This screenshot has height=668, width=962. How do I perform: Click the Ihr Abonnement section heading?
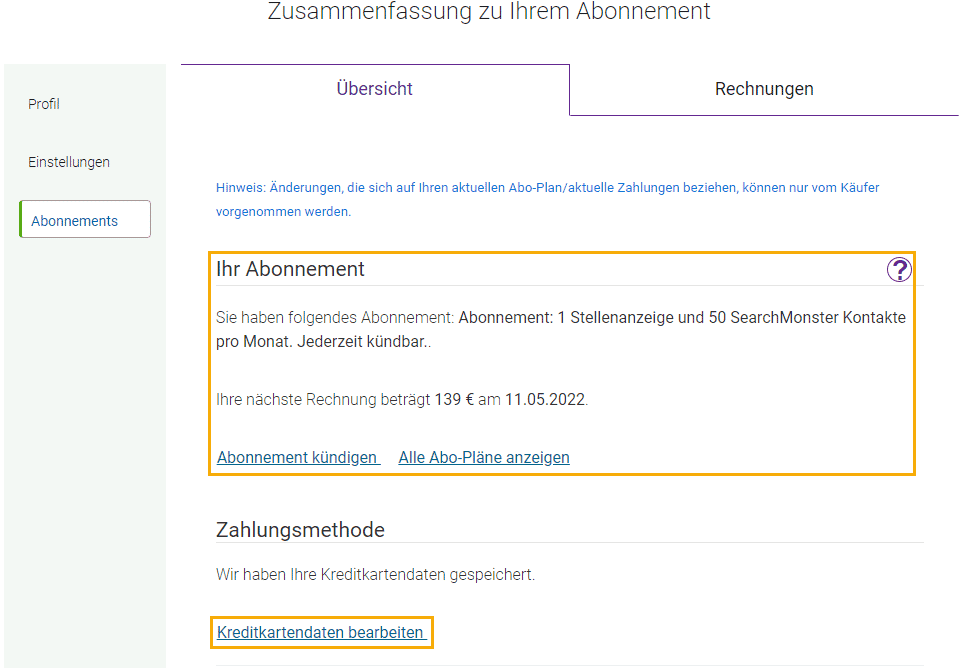(290, 269)
